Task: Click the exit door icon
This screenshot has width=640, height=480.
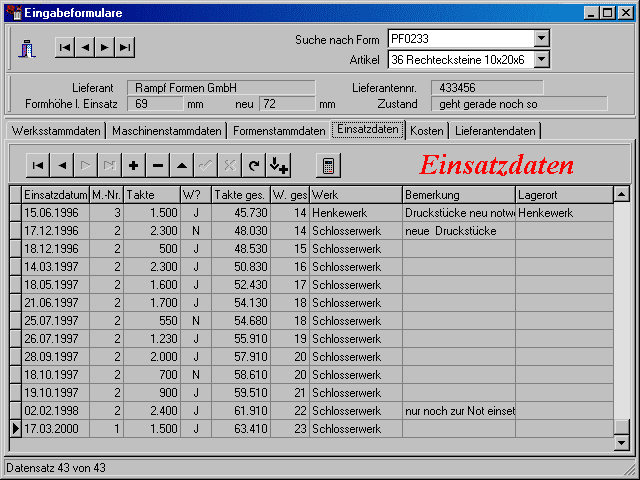Action: pyautogui.click(x=28, y=48)
